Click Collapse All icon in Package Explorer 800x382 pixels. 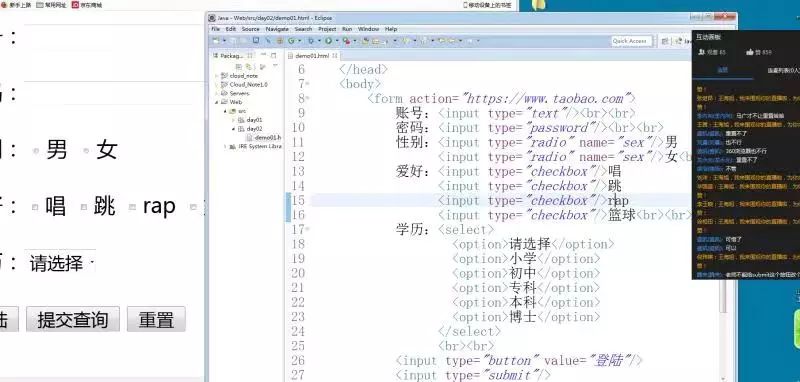pos(238,66)
